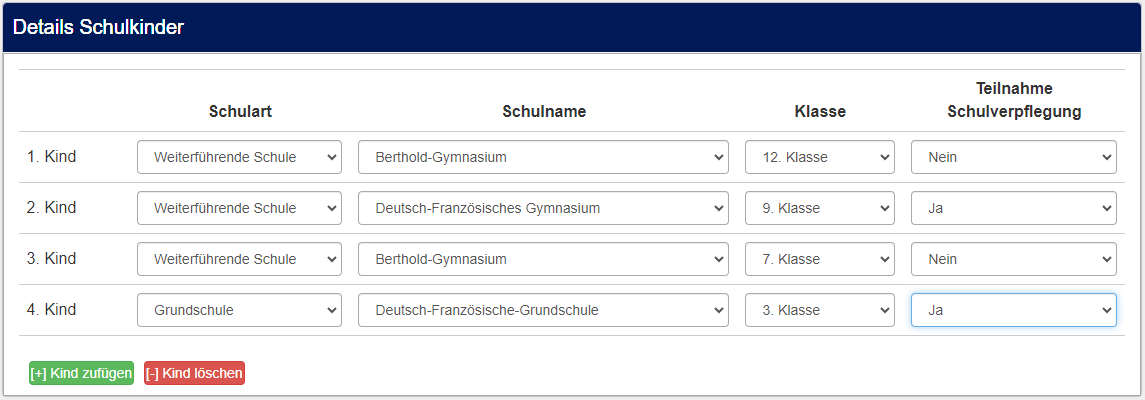Open Deutsch-Französische-Grundschule Schulname dropdown

[543, 310]
